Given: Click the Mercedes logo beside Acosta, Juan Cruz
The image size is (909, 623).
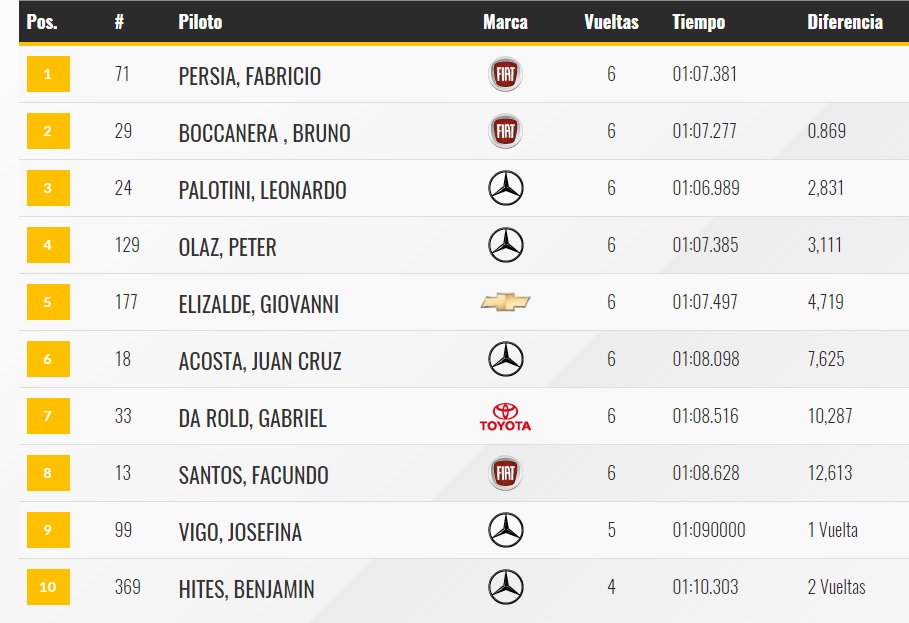Looking at the screenshot, I should pyautogui.click(x=506, y=359).
